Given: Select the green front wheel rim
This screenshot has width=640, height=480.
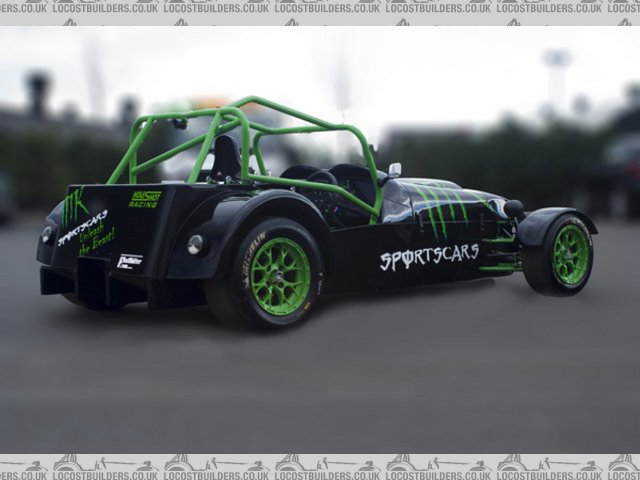Looking at the screenshot, I should coord(570,254).
